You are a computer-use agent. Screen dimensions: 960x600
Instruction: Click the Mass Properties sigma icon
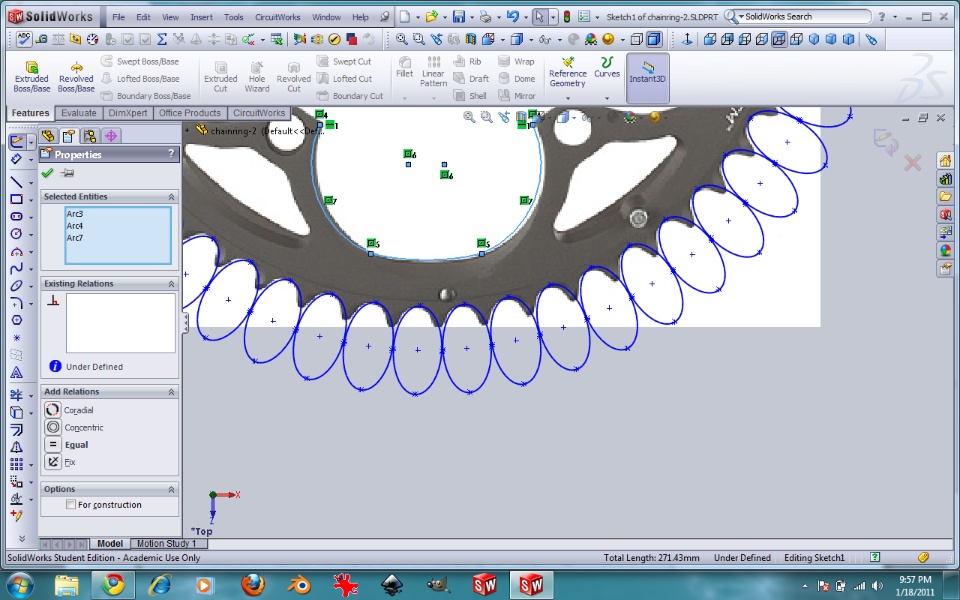click(162, 39)
